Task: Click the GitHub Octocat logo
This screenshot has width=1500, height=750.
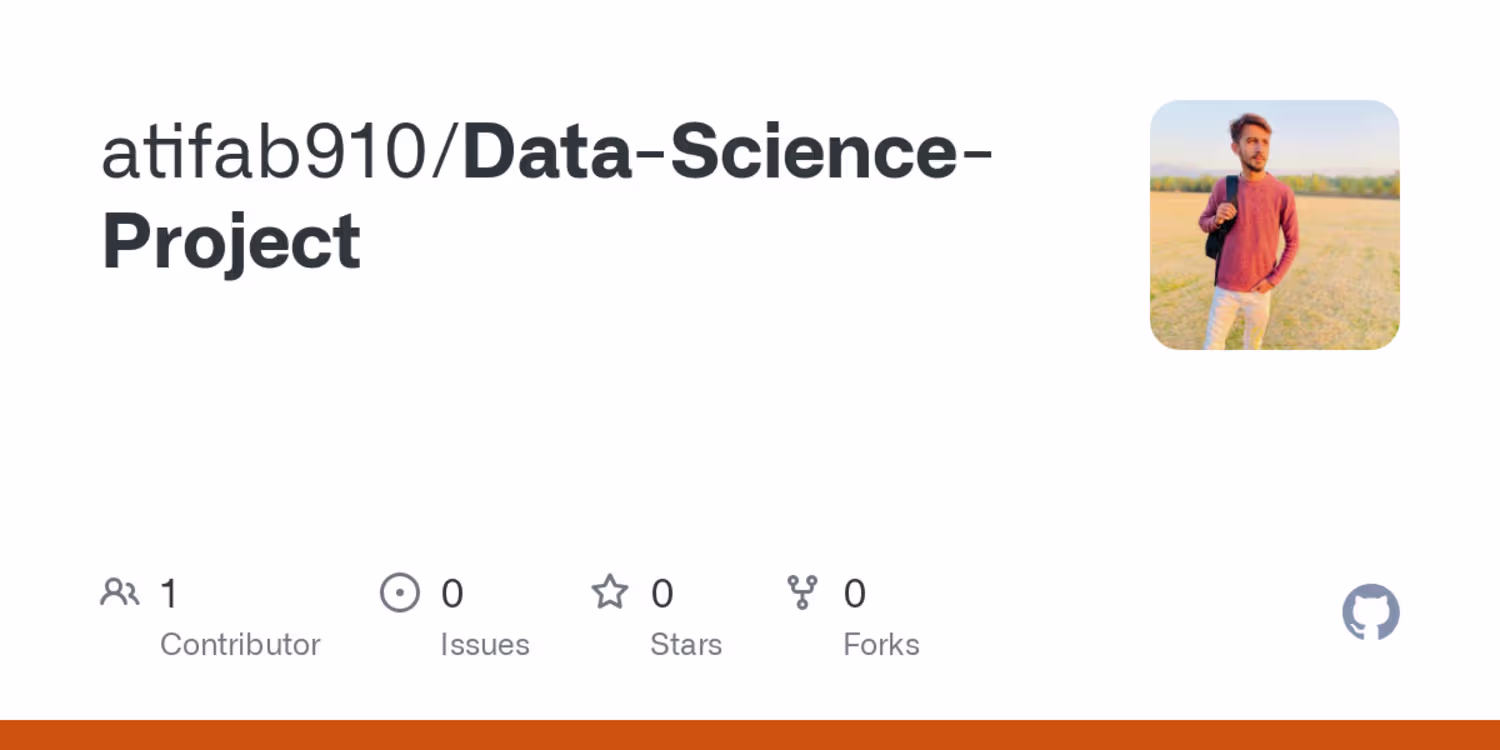Action: coord(1371,612)
